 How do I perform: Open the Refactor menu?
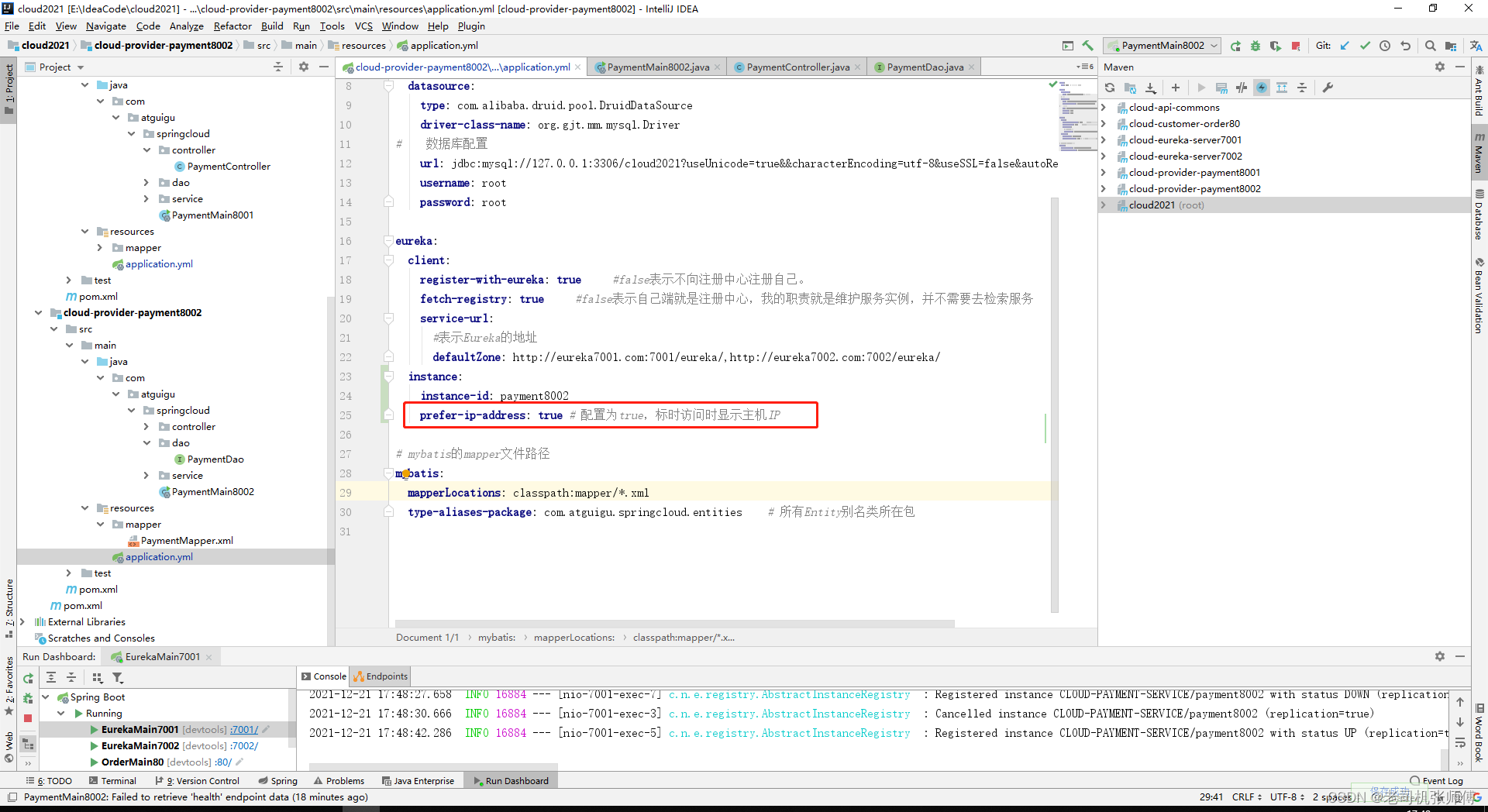coord(232,26)
